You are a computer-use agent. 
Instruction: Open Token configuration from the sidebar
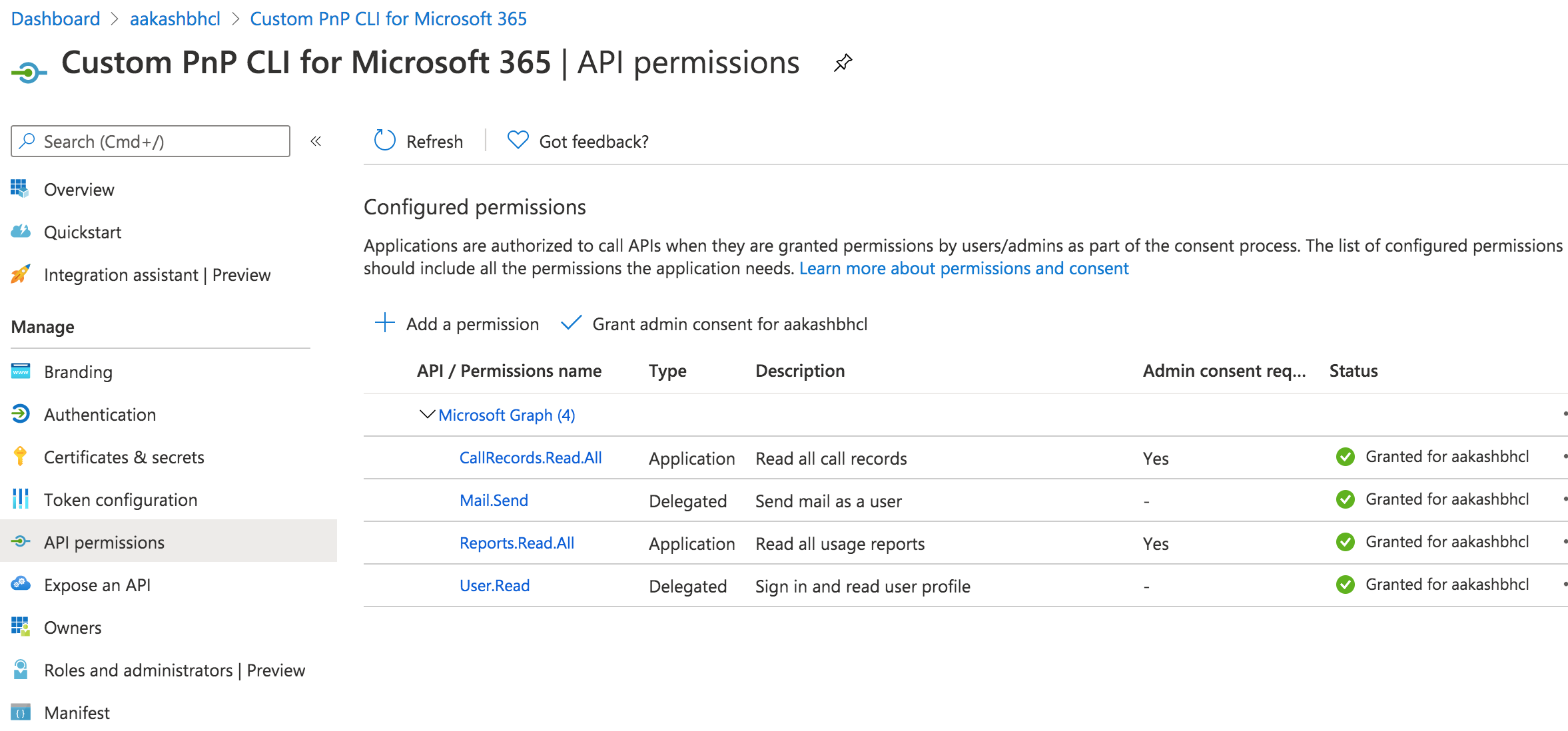pos(121,499)
